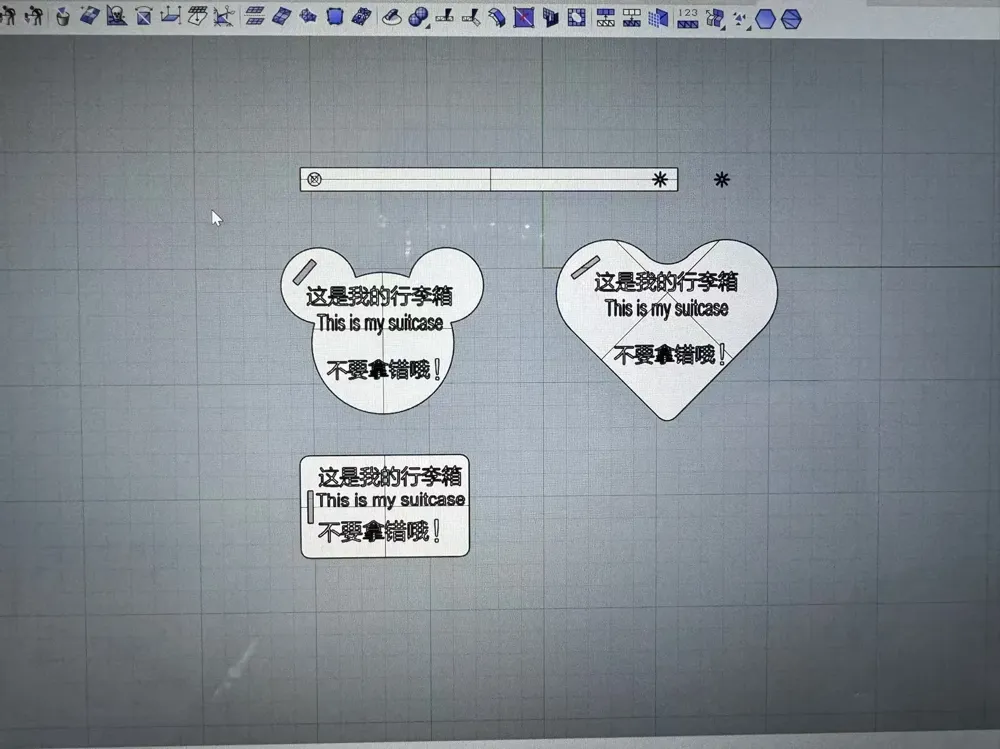Select the vertical slot in the rectangular tag
The height and width of the screenshot is (749, 1000).
click(311, 507)
